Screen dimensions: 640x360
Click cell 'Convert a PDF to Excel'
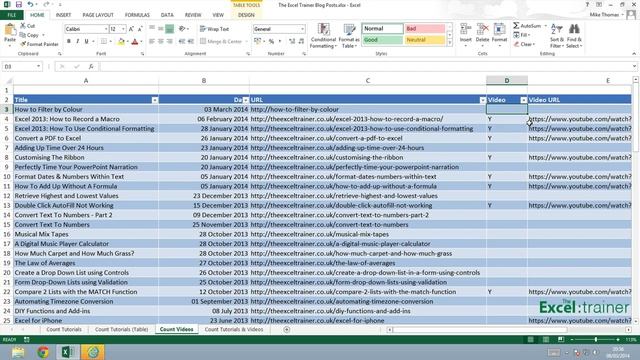click(x=86, y=138)
